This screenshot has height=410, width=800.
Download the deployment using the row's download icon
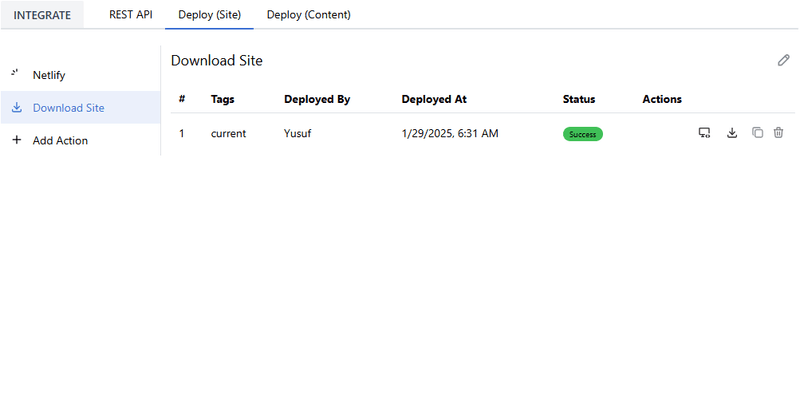731,133
